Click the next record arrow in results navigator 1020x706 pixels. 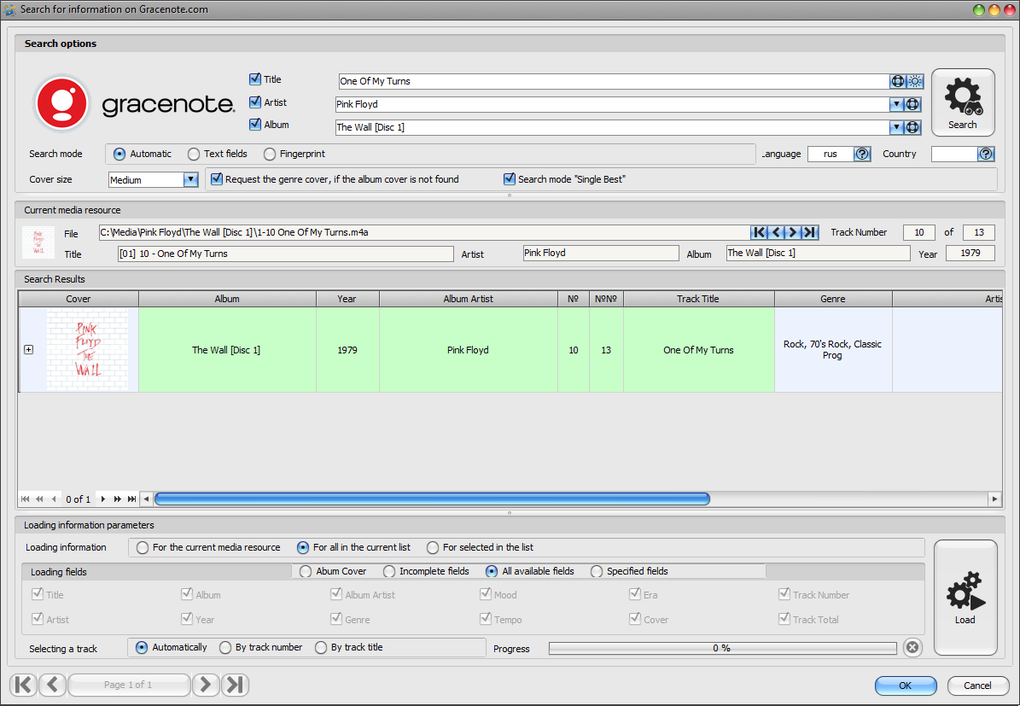(103, 499)
